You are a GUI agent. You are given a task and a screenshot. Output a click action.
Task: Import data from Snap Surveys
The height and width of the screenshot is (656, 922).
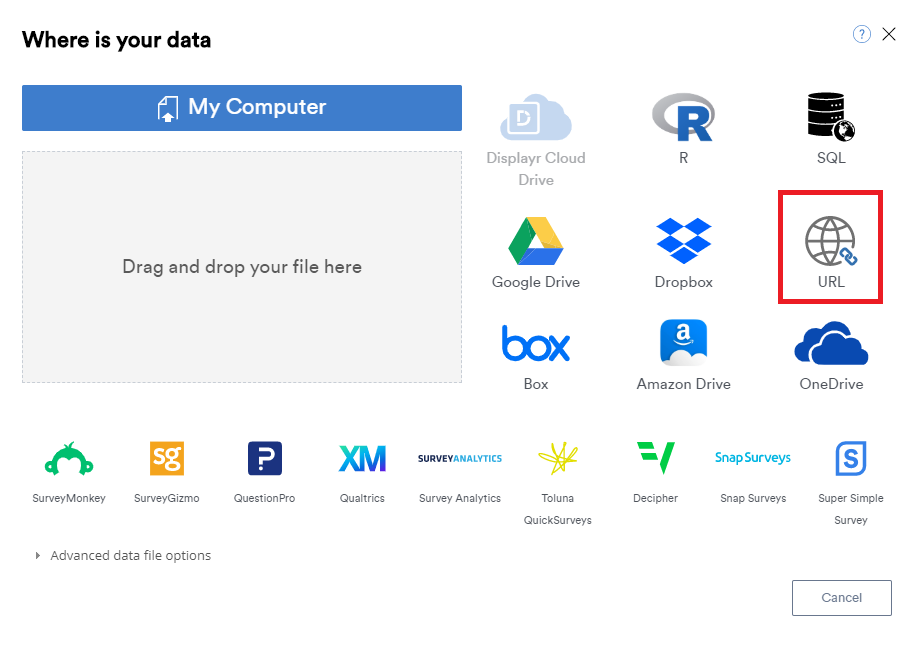click(753, 458)
